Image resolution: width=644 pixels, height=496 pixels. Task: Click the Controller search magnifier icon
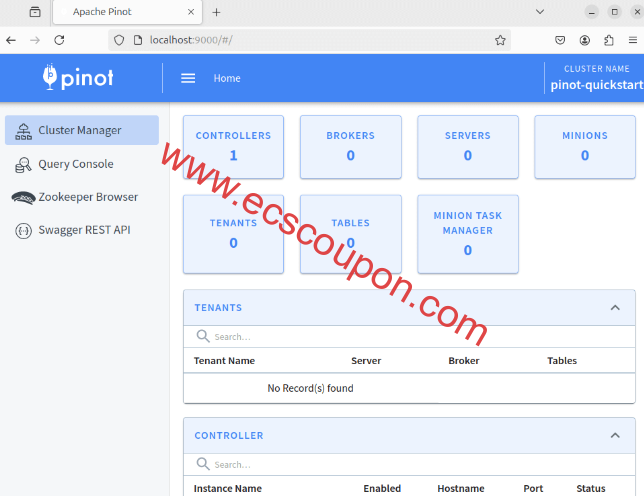pyautogui.click(x=203, y=464)
